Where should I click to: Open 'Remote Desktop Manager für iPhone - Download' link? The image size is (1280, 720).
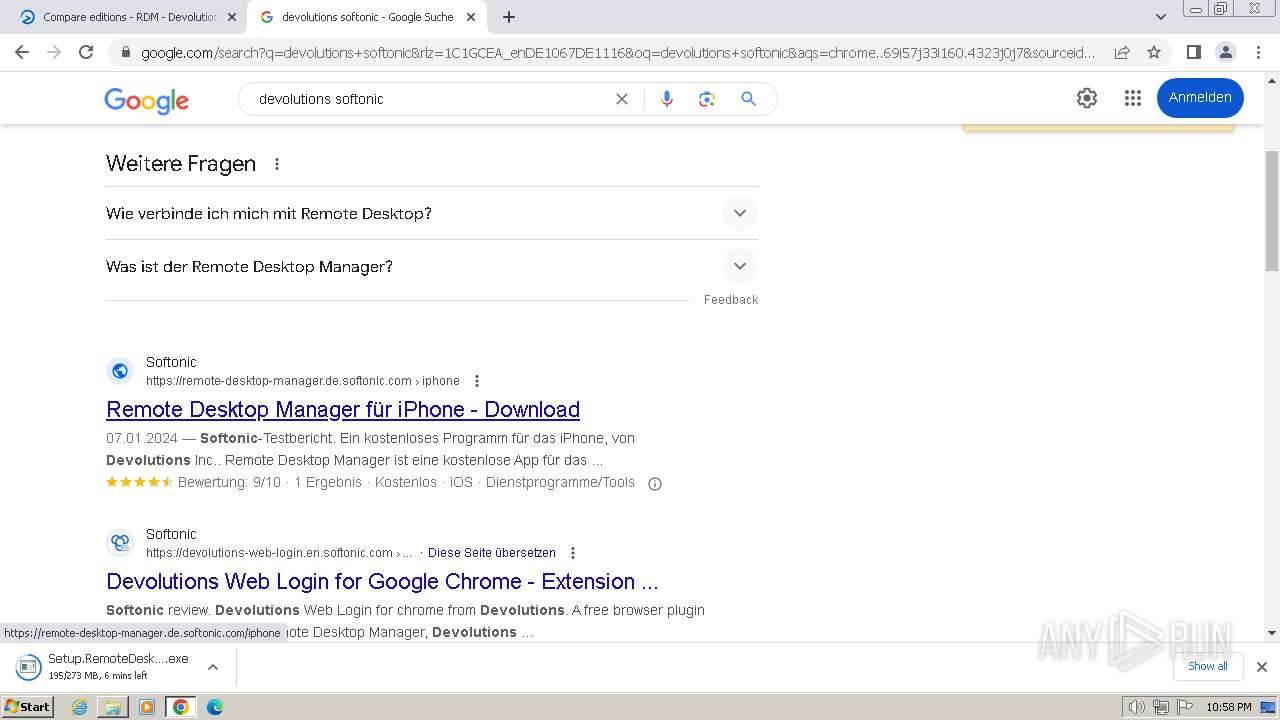343,410
